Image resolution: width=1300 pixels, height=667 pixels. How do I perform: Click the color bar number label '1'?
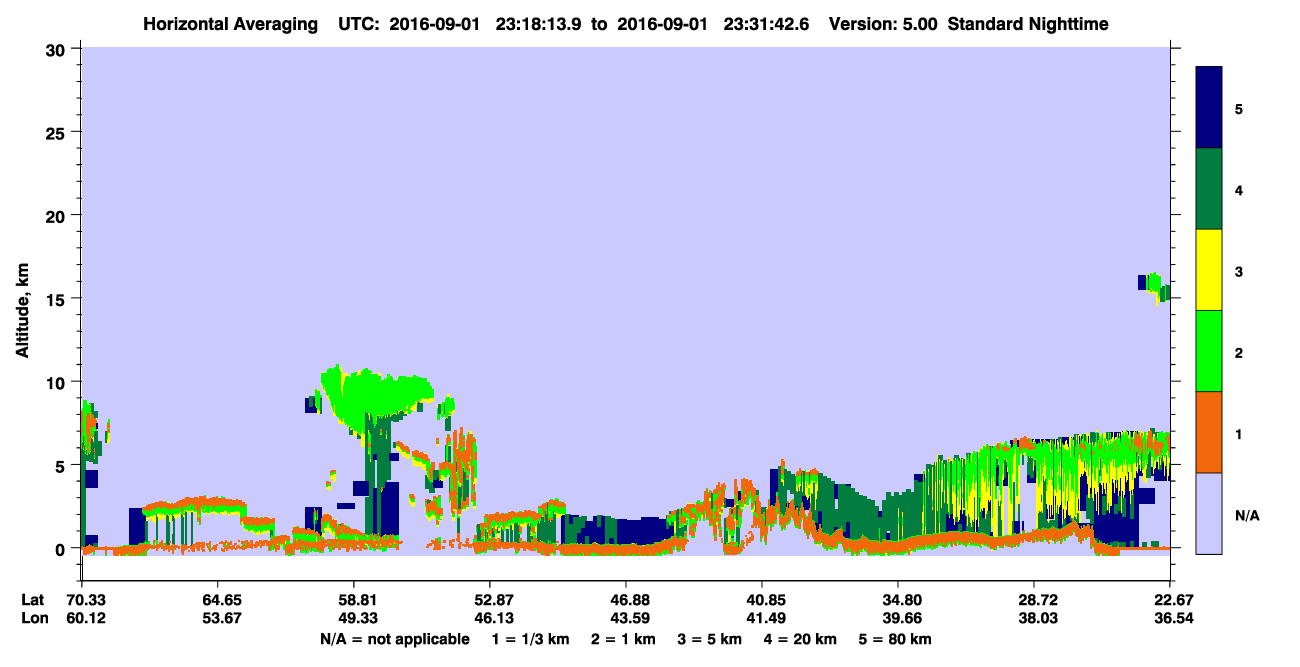(x=1239, y=433)
